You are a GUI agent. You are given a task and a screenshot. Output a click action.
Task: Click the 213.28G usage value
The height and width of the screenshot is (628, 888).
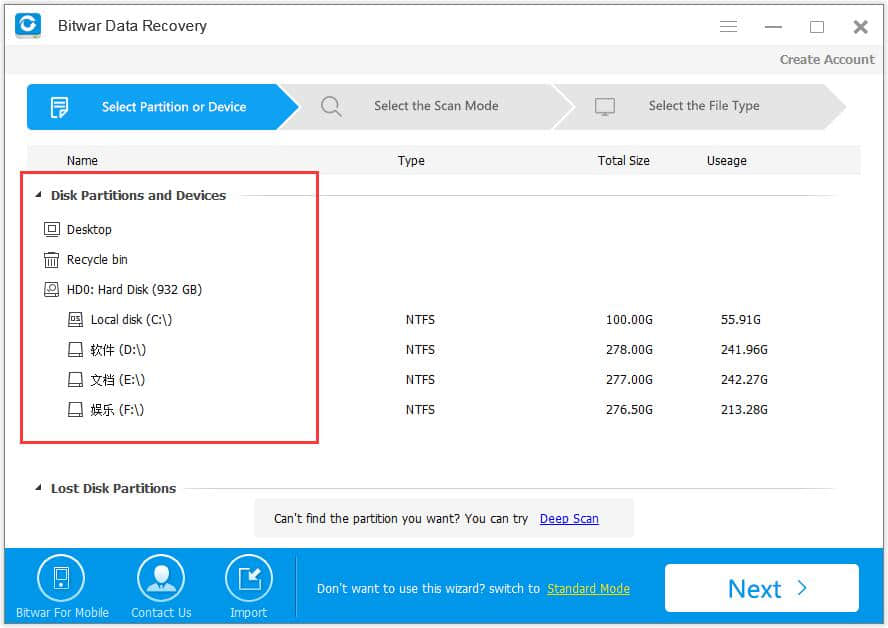tap(744, 409)
